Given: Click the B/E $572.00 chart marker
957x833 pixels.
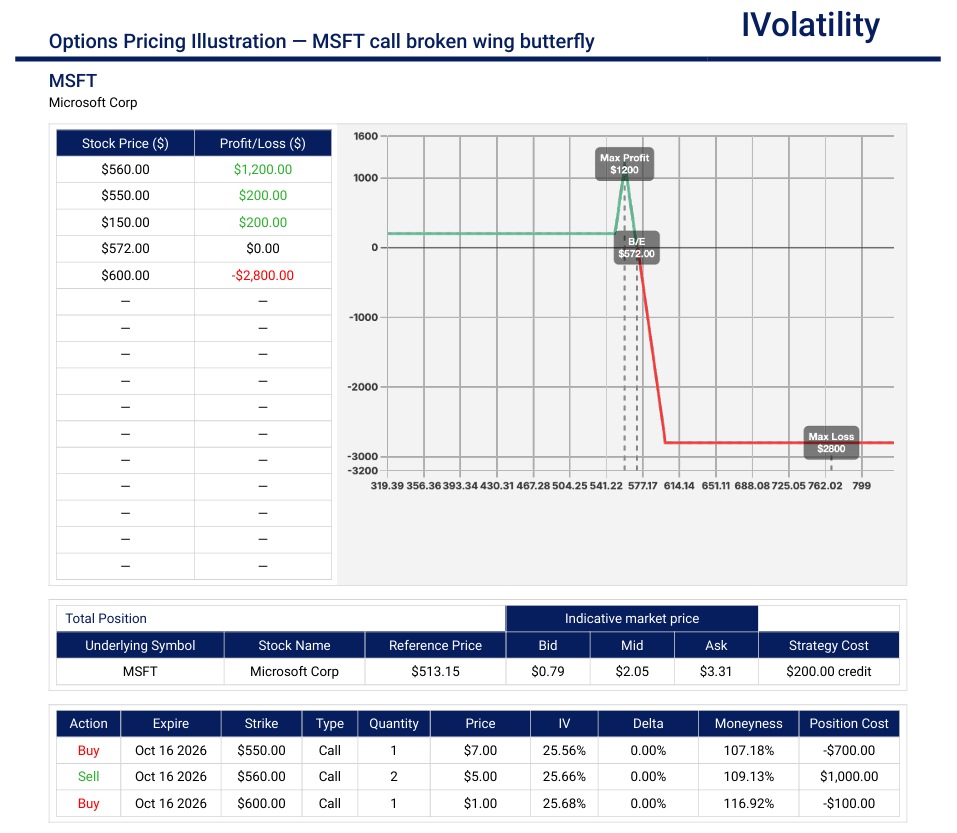Looking at the screenshot, I should (637, 247).
